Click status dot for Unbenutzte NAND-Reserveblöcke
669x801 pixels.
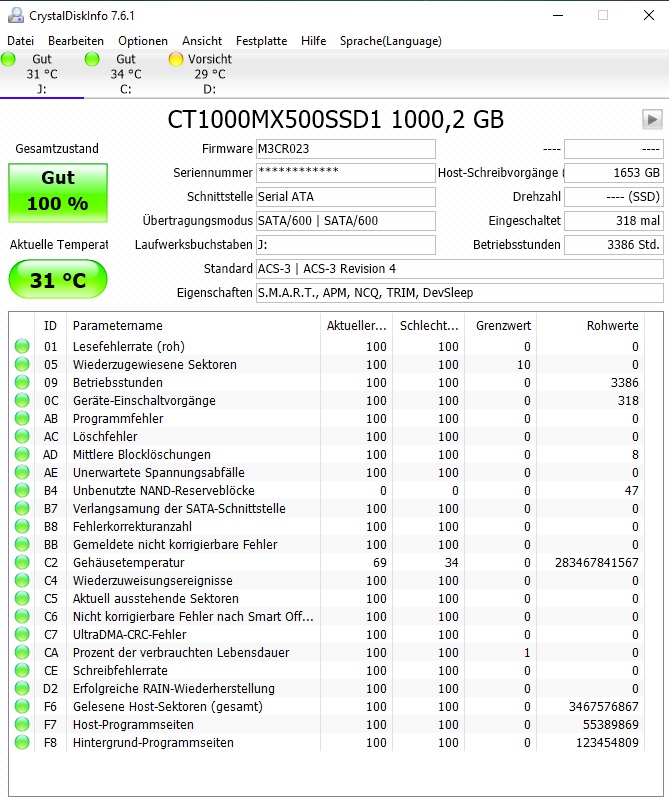22,490
